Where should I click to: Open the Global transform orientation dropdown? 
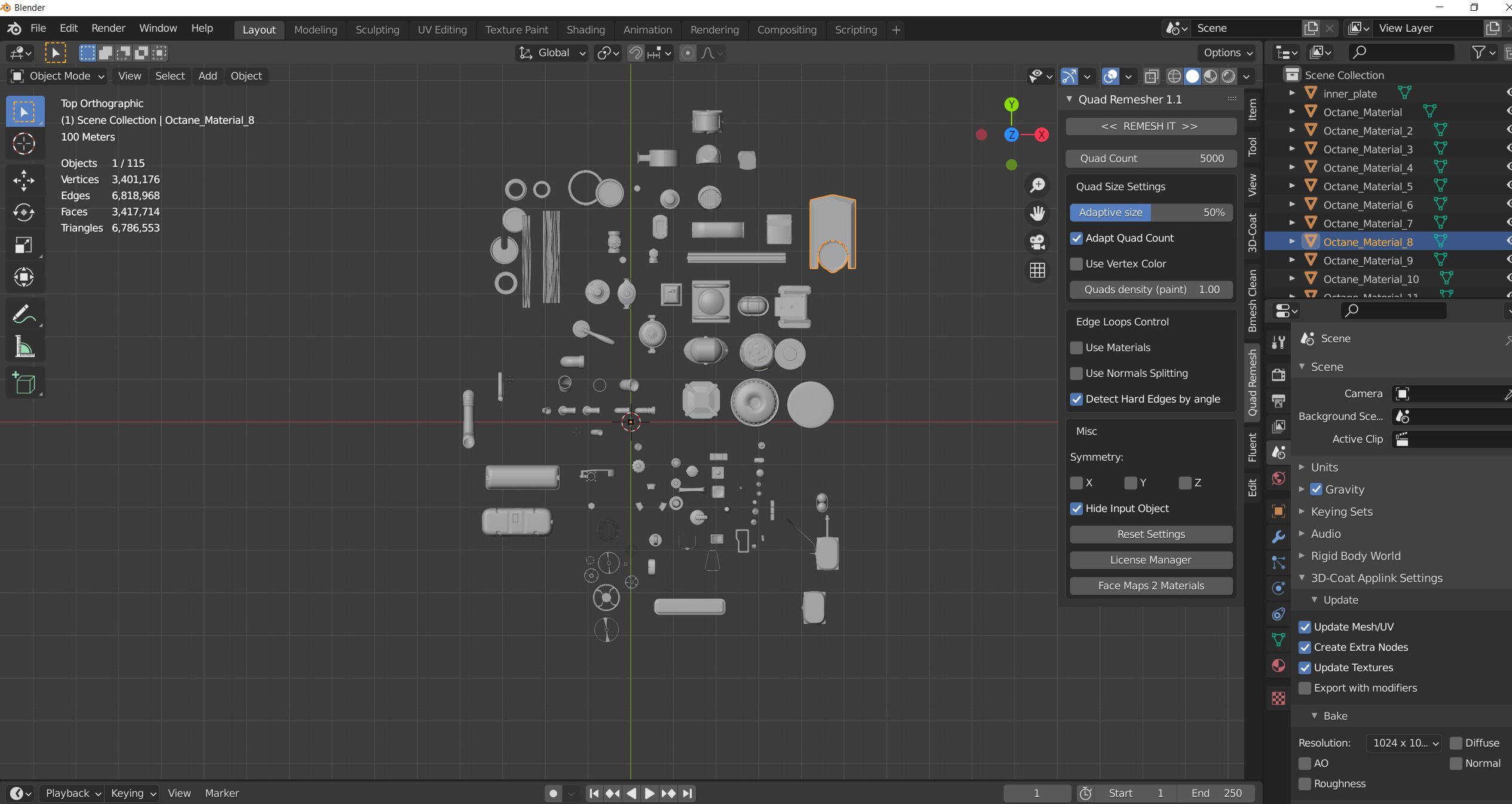551,53
